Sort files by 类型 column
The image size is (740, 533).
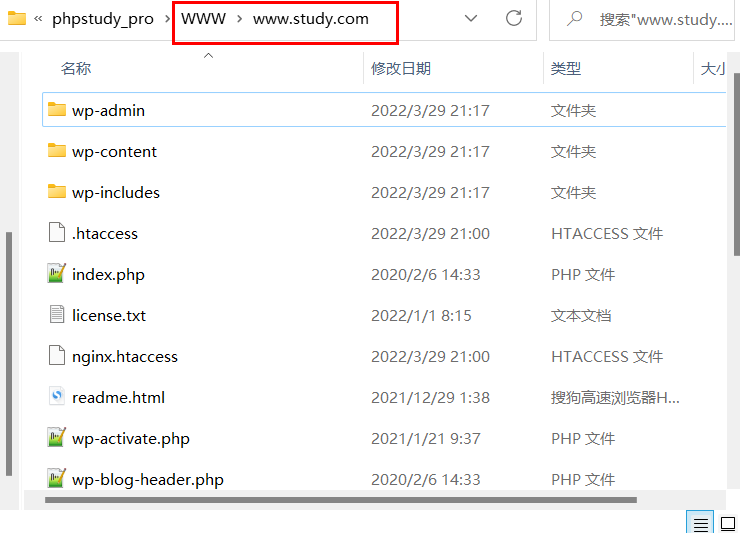pyautogui.click(x=565, y=68)
